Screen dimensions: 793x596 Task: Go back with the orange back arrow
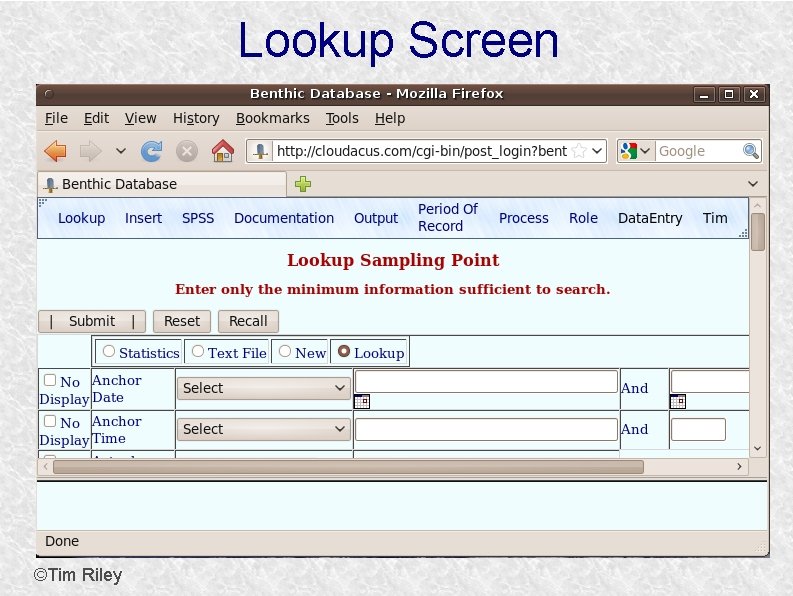pos(55,151)
